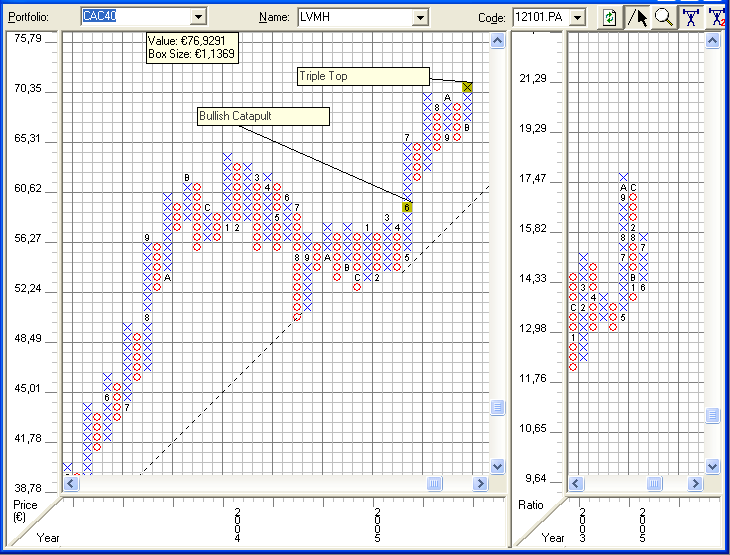Click ratio chart horizontal scroll right arrow
The height and width of the screenshot is (555, 730).
(695, 483)
